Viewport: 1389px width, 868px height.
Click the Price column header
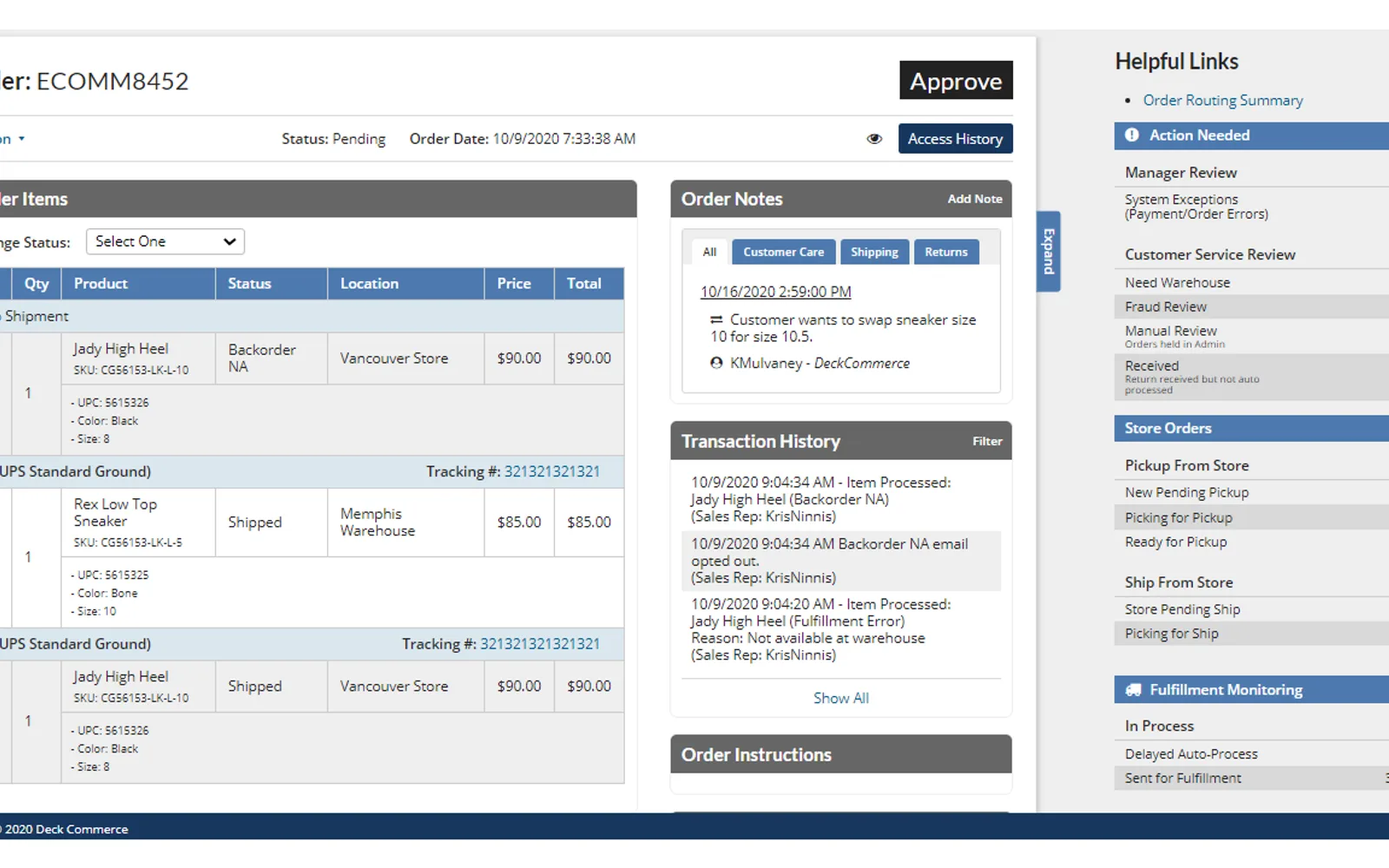(519, 284)
